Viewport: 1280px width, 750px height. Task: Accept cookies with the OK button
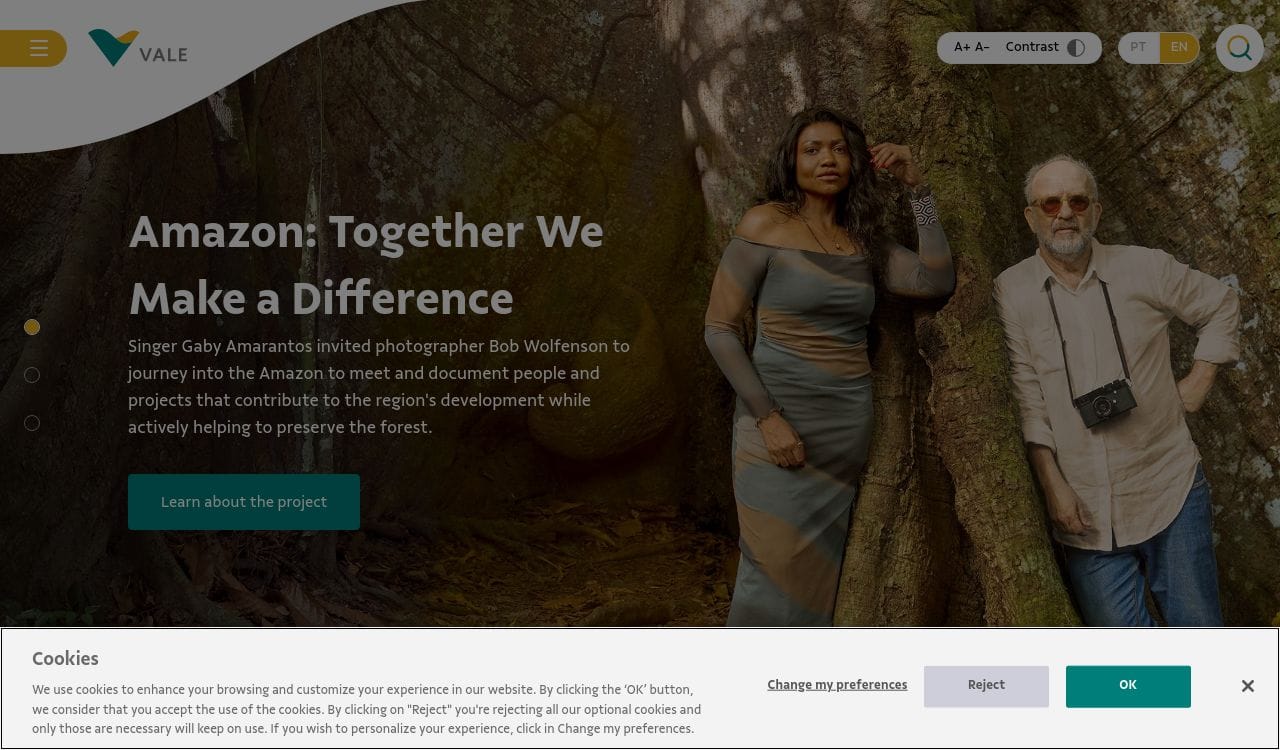click(x=1128, y=686)
